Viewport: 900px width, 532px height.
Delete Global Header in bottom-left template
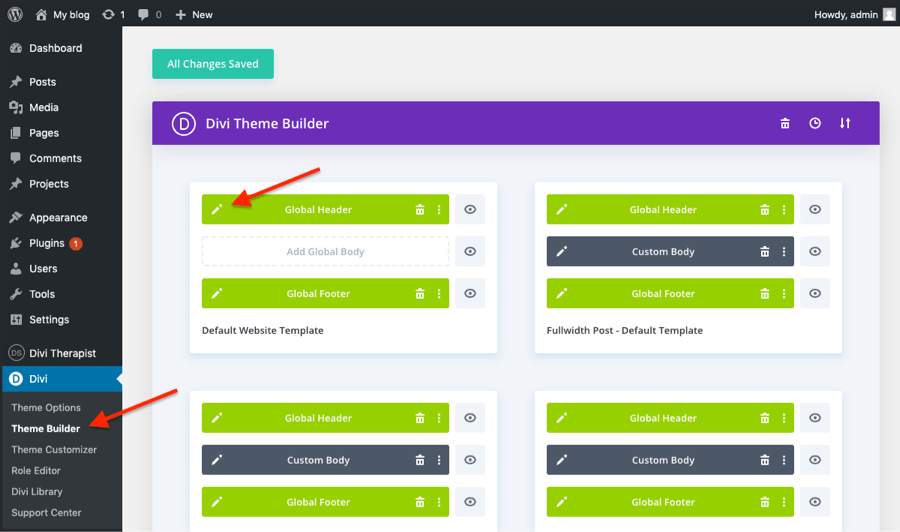[x=420, y=418]
